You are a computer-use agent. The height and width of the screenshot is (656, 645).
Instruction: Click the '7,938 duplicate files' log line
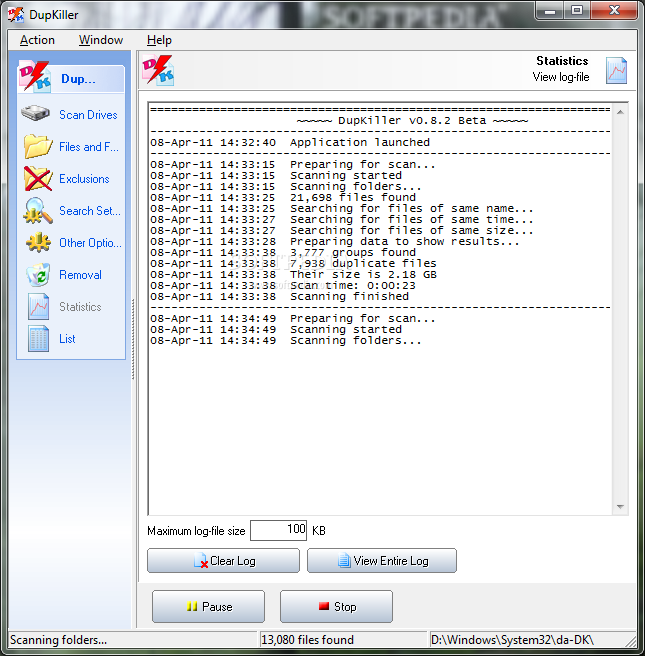click(363, 263)
